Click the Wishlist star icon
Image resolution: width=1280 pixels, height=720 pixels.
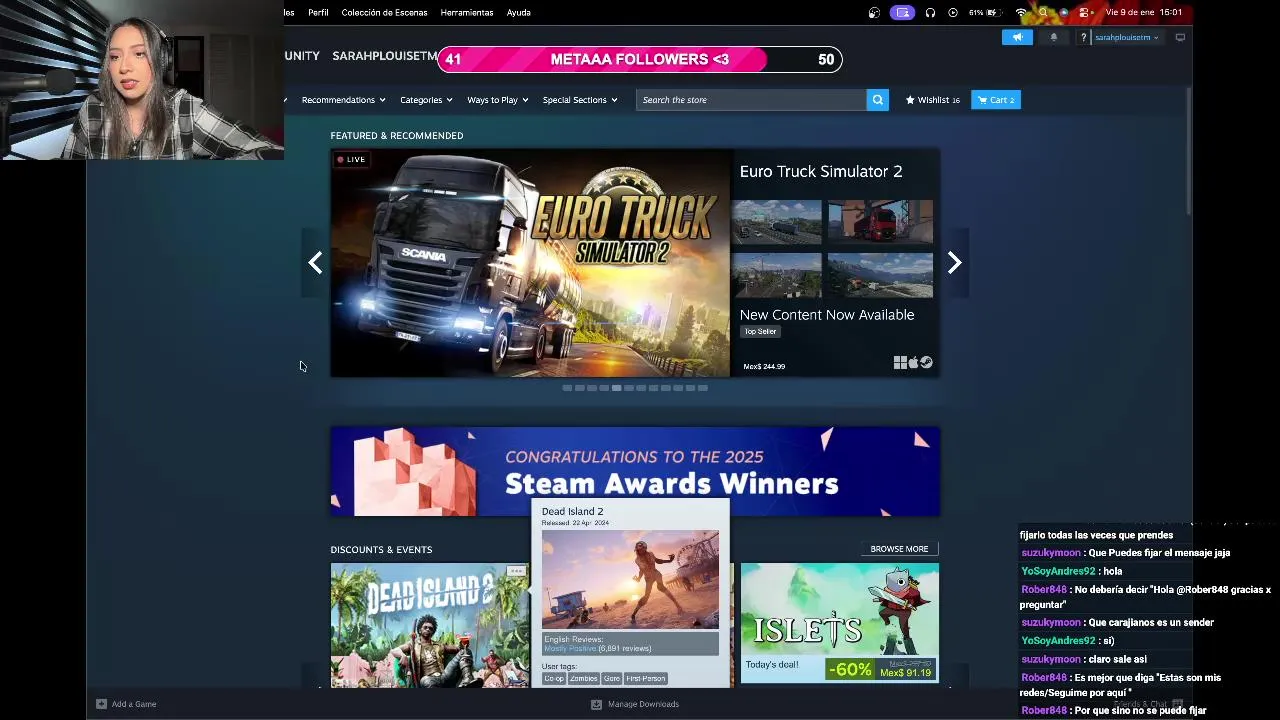click(910, 100)
